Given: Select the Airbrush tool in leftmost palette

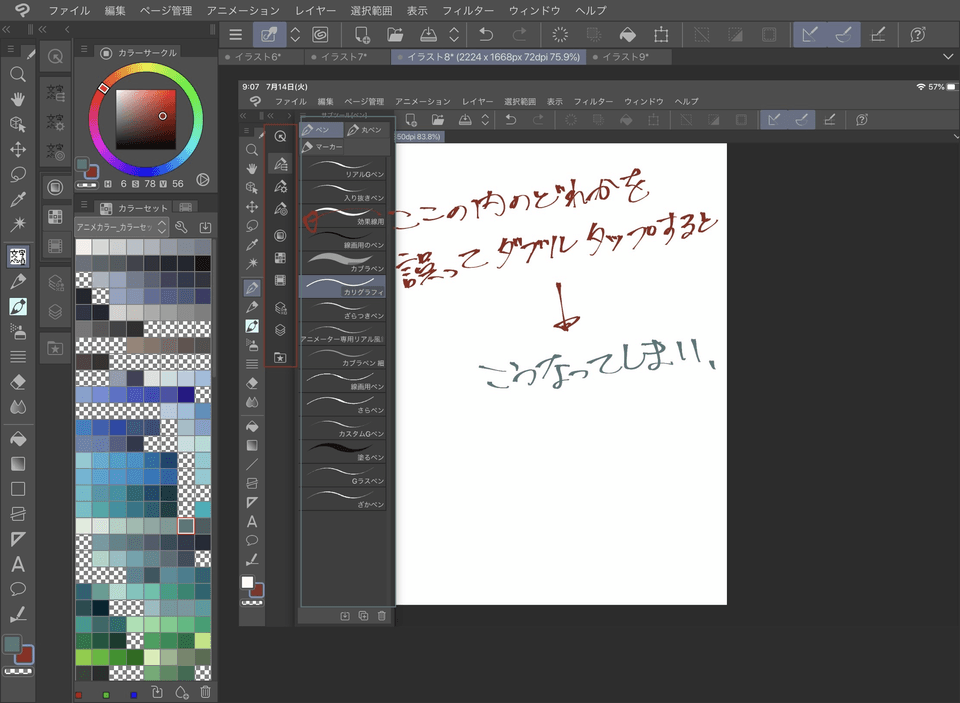Looking at the screenshot, I should 18,332.
